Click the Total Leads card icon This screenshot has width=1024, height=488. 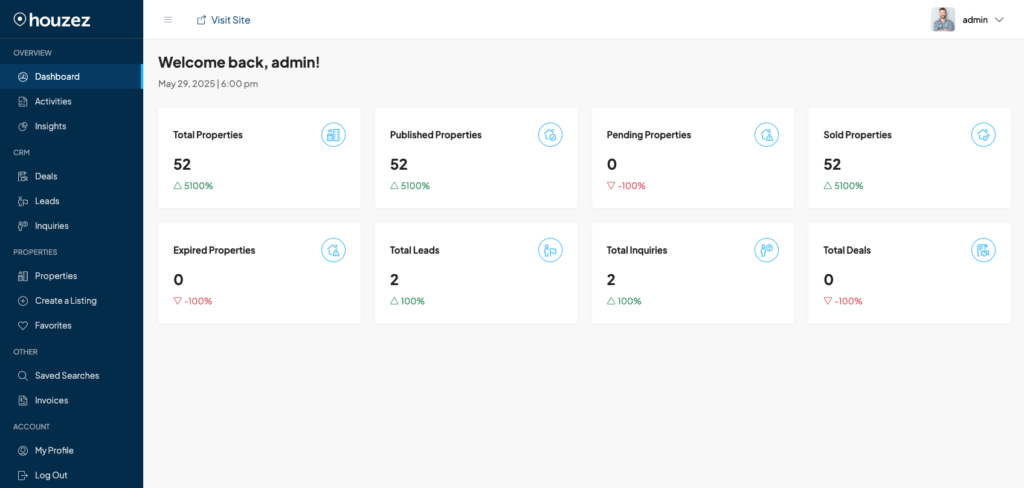click(x=550, y=250)
